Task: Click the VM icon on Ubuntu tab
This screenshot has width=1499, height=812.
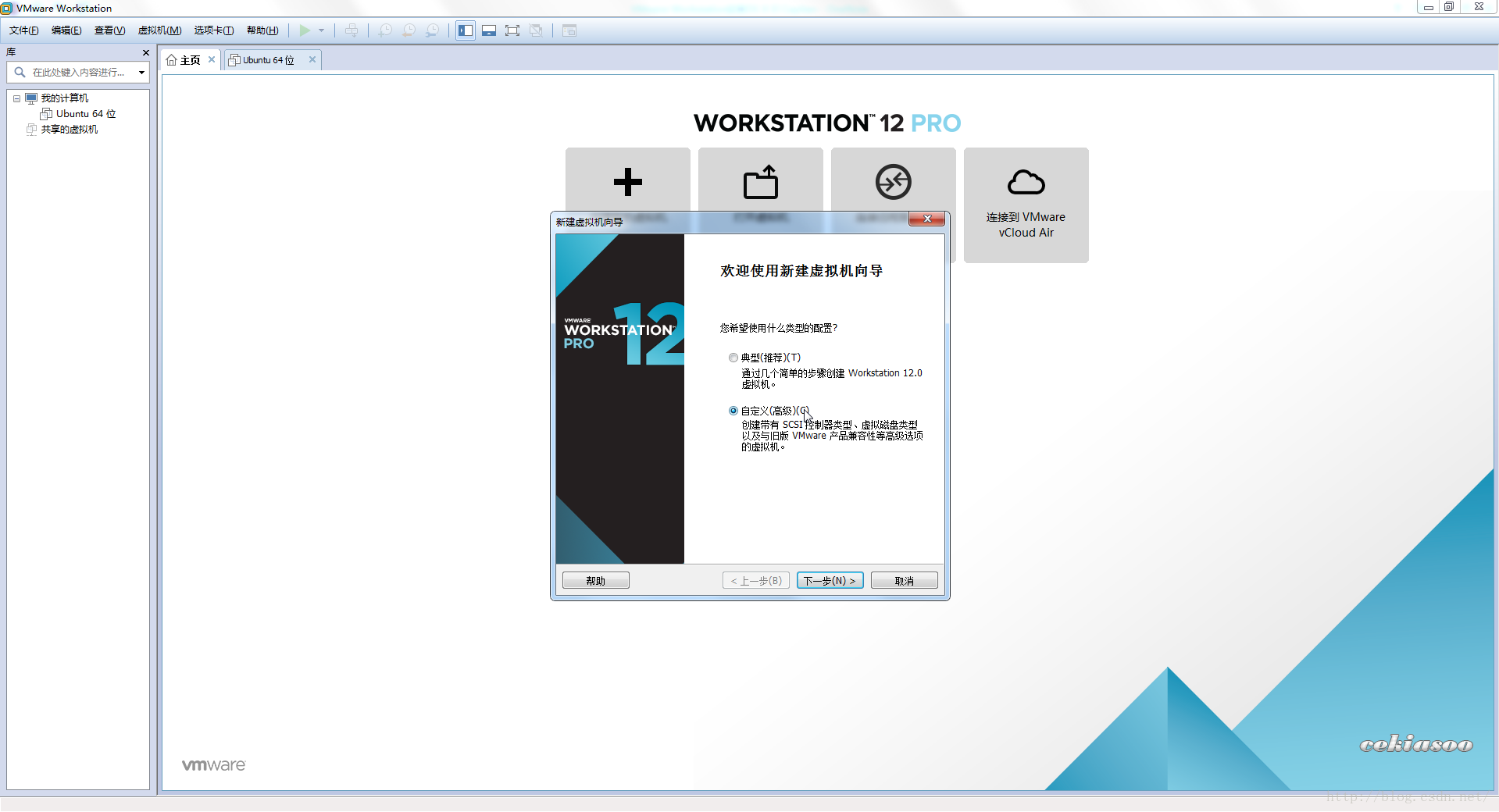Action: 234,60
